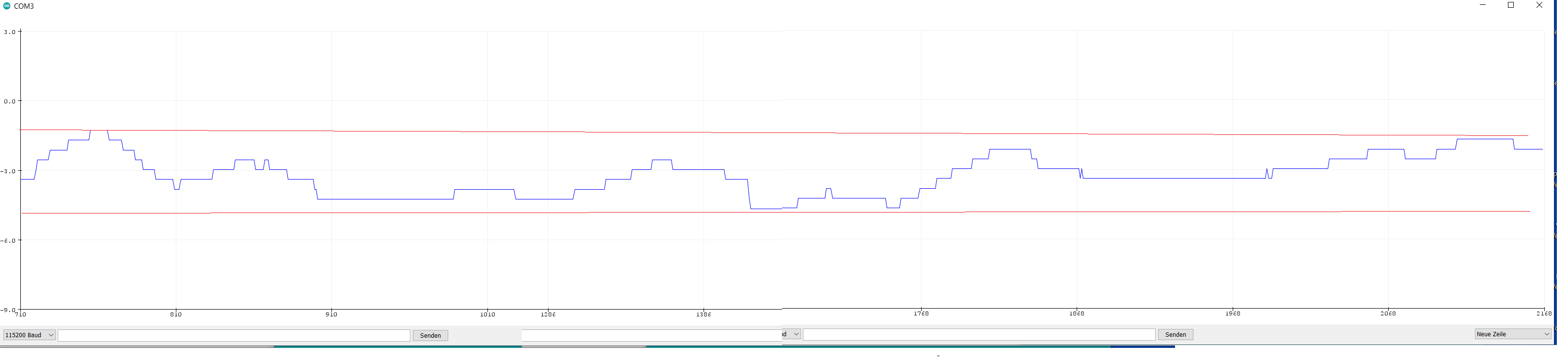Click the 1010 x-axis tick label
This screenshot has width=1568, height=361.
coord(487,314)
